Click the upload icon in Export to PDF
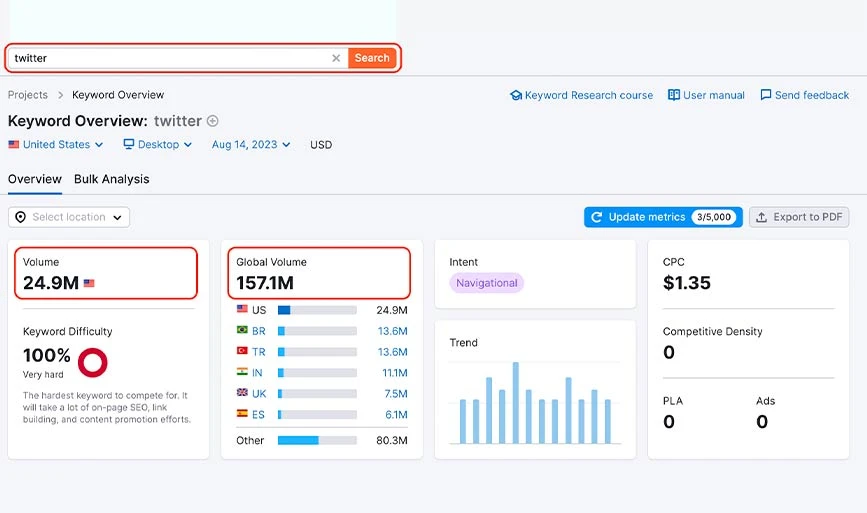Image resolution: width=867 pixels, height=513 pixels. click(761, 217)
